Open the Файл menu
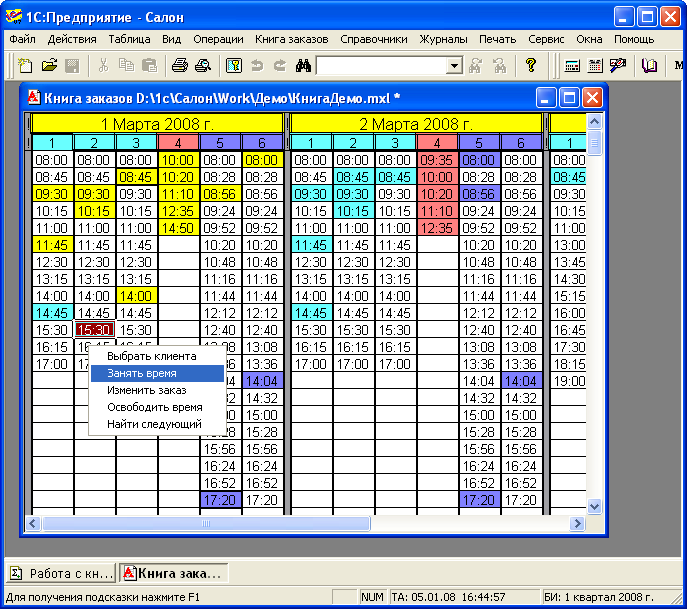 22,39
